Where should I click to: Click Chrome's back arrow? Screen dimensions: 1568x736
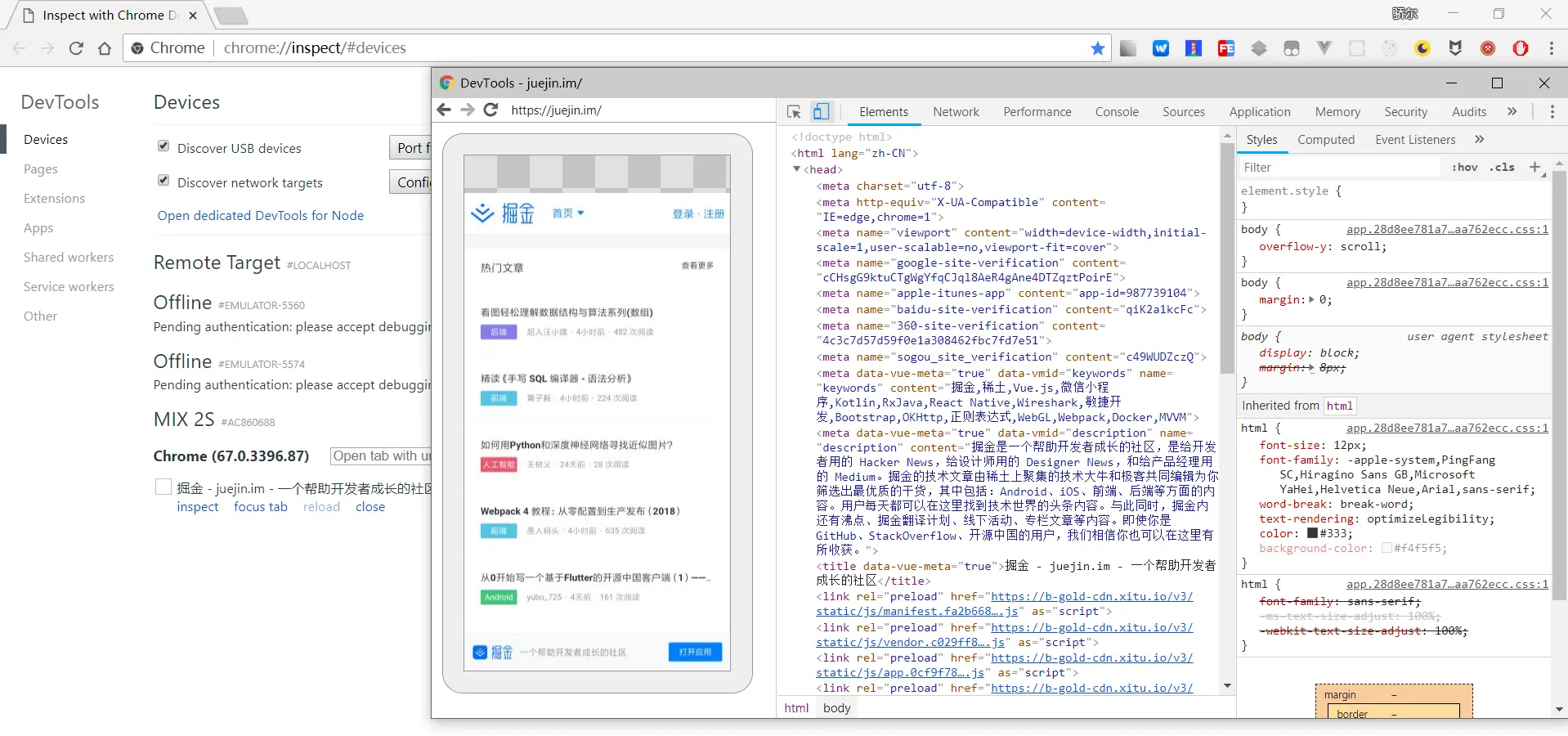(20, 48)
